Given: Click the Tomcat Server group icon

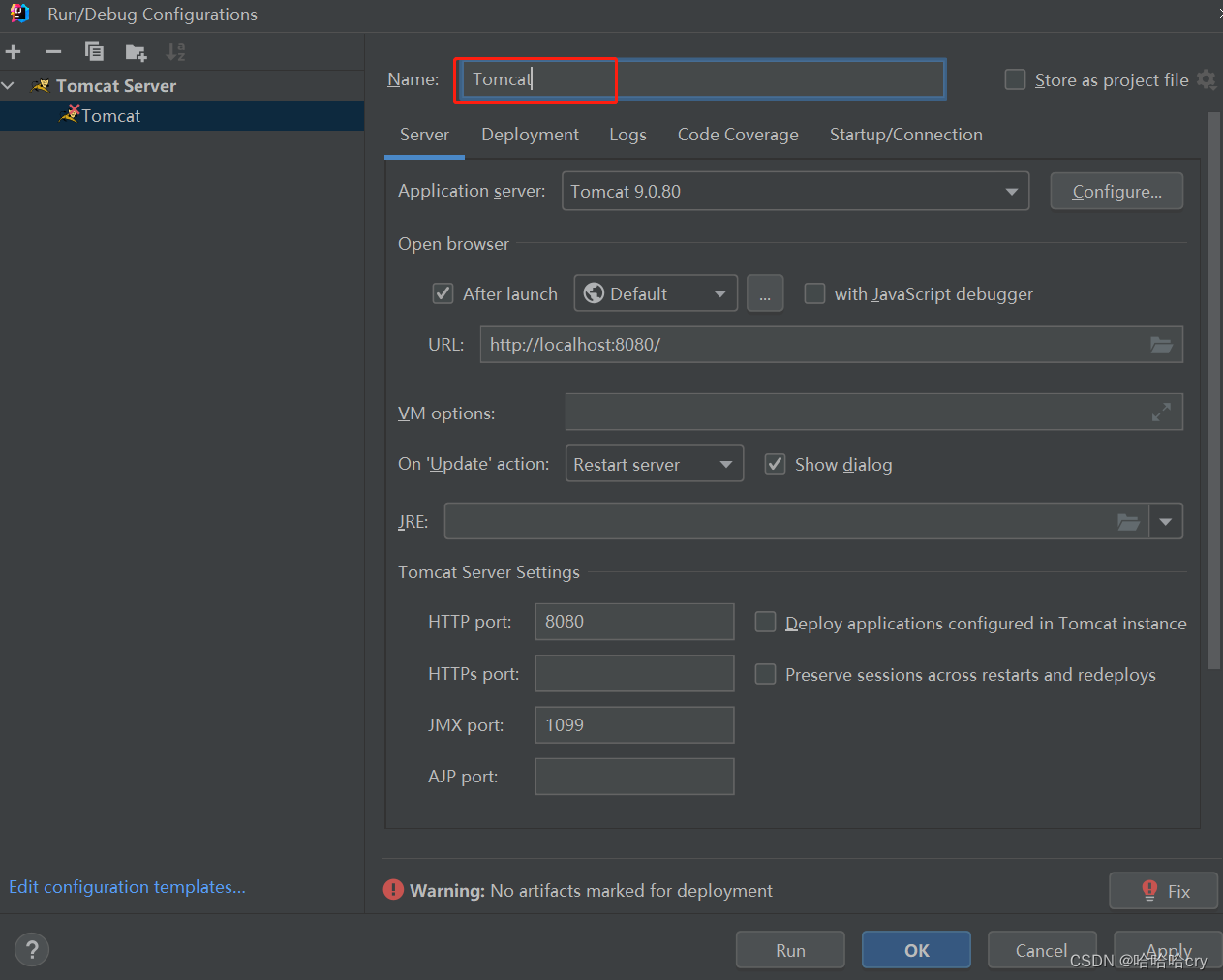Looking at the screenshot, I should [x=42, y=86].
